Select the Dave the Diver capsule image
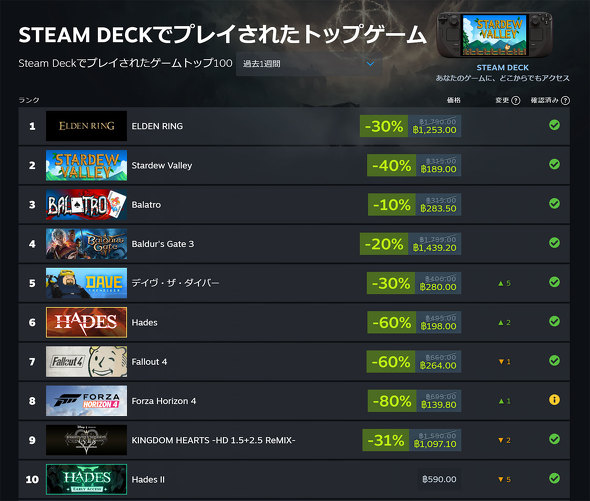Screen dimensions: 590x501 (x=87, y=283)
